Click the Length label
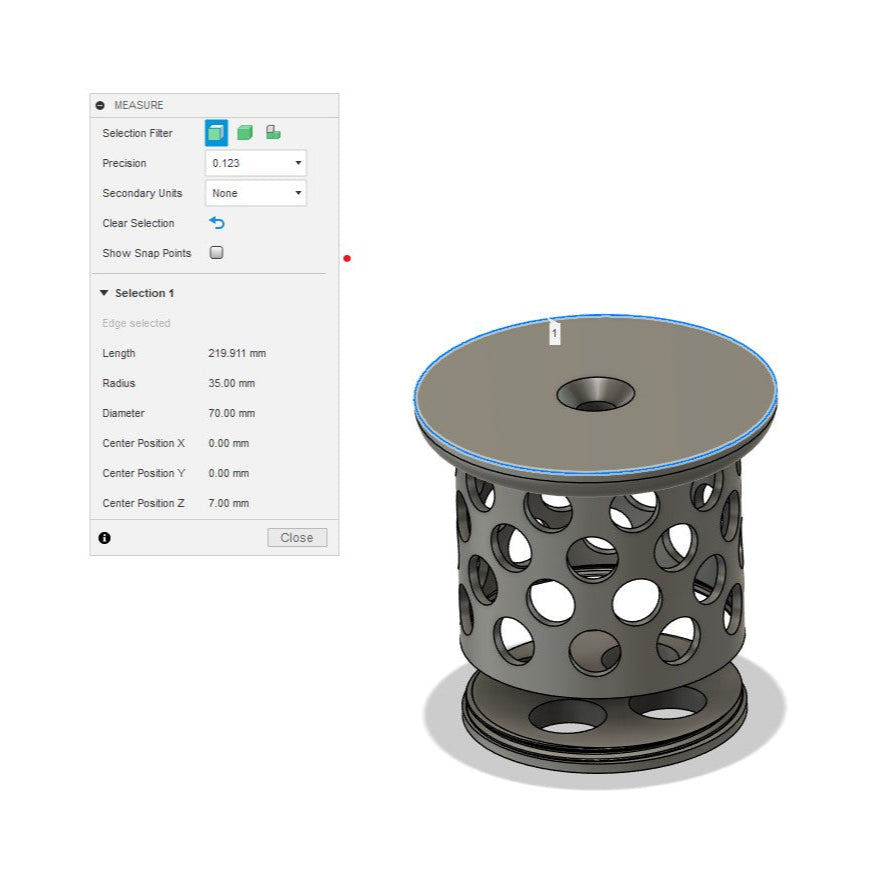The width and height of the screenshot is (884, 883). coord(119,353)
